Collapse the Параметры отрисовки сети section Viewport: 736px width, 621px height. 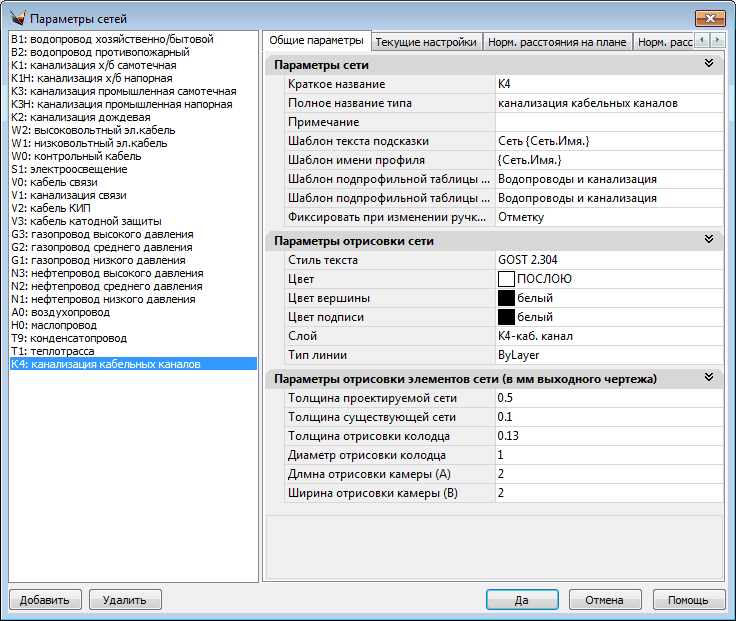708,240
